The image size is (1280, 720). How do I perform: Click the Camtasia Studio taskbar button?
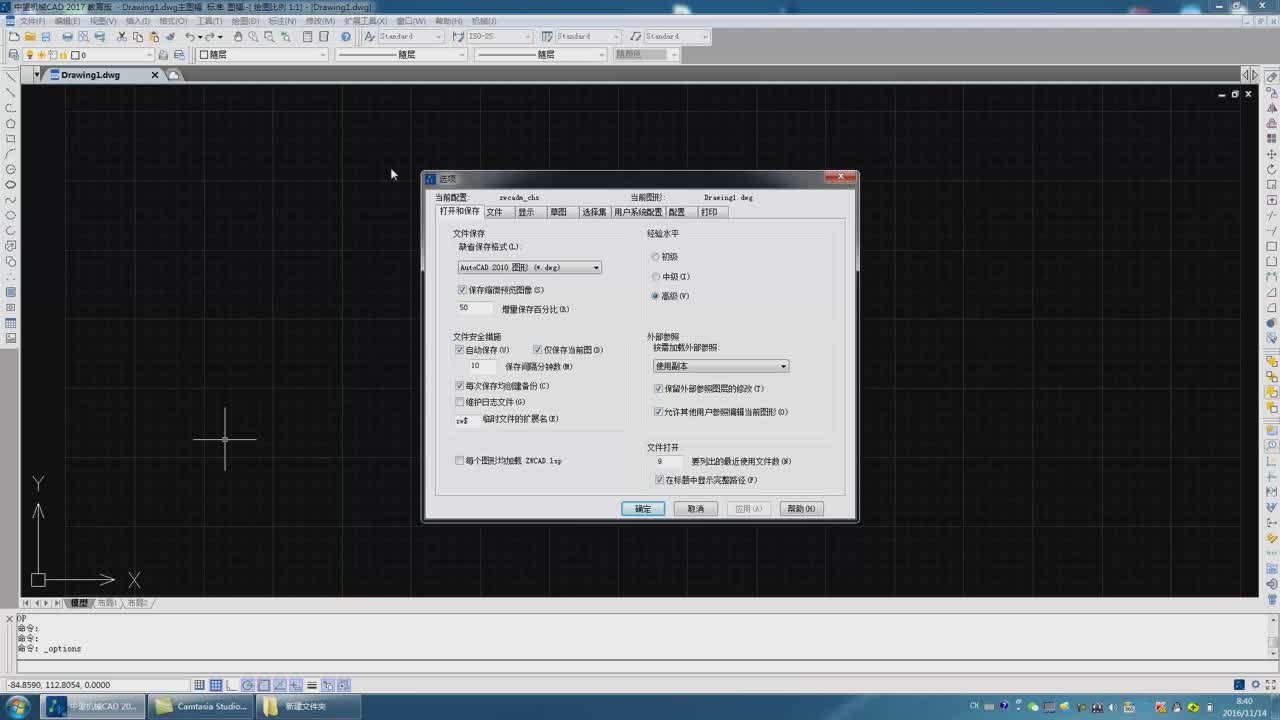[x=202, y=706]
